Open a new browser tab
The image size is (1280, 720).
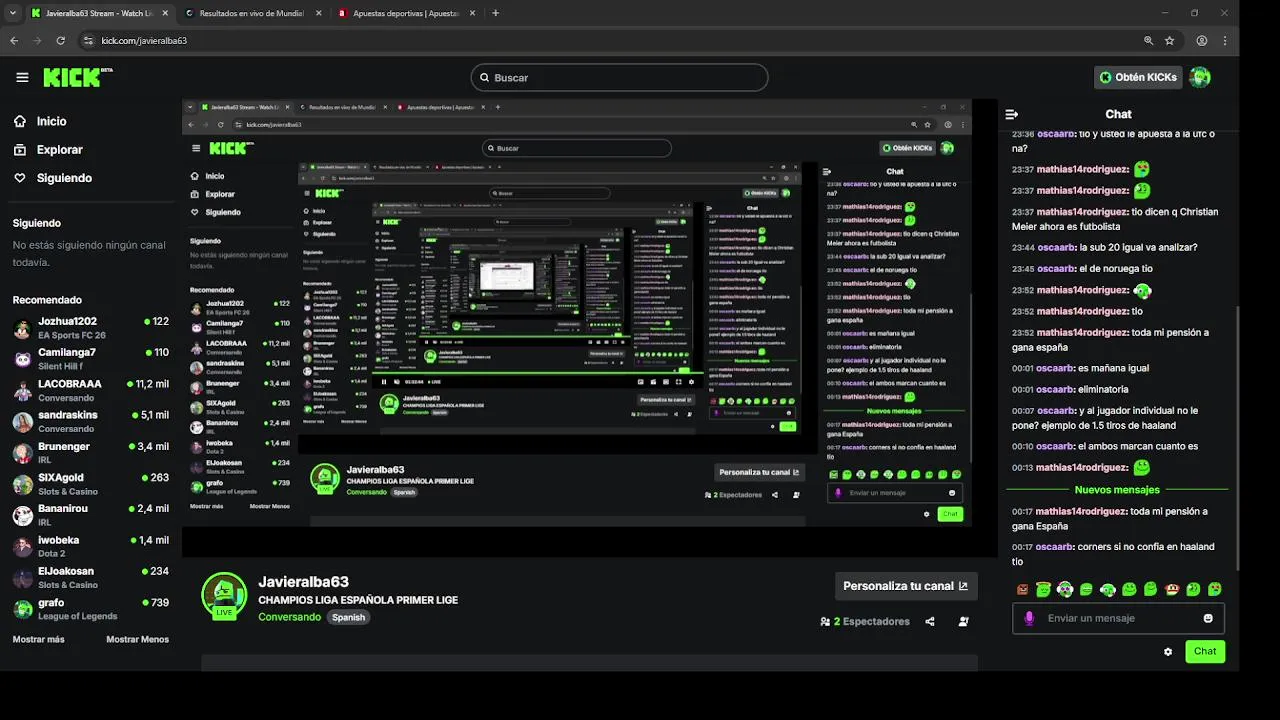496,13
